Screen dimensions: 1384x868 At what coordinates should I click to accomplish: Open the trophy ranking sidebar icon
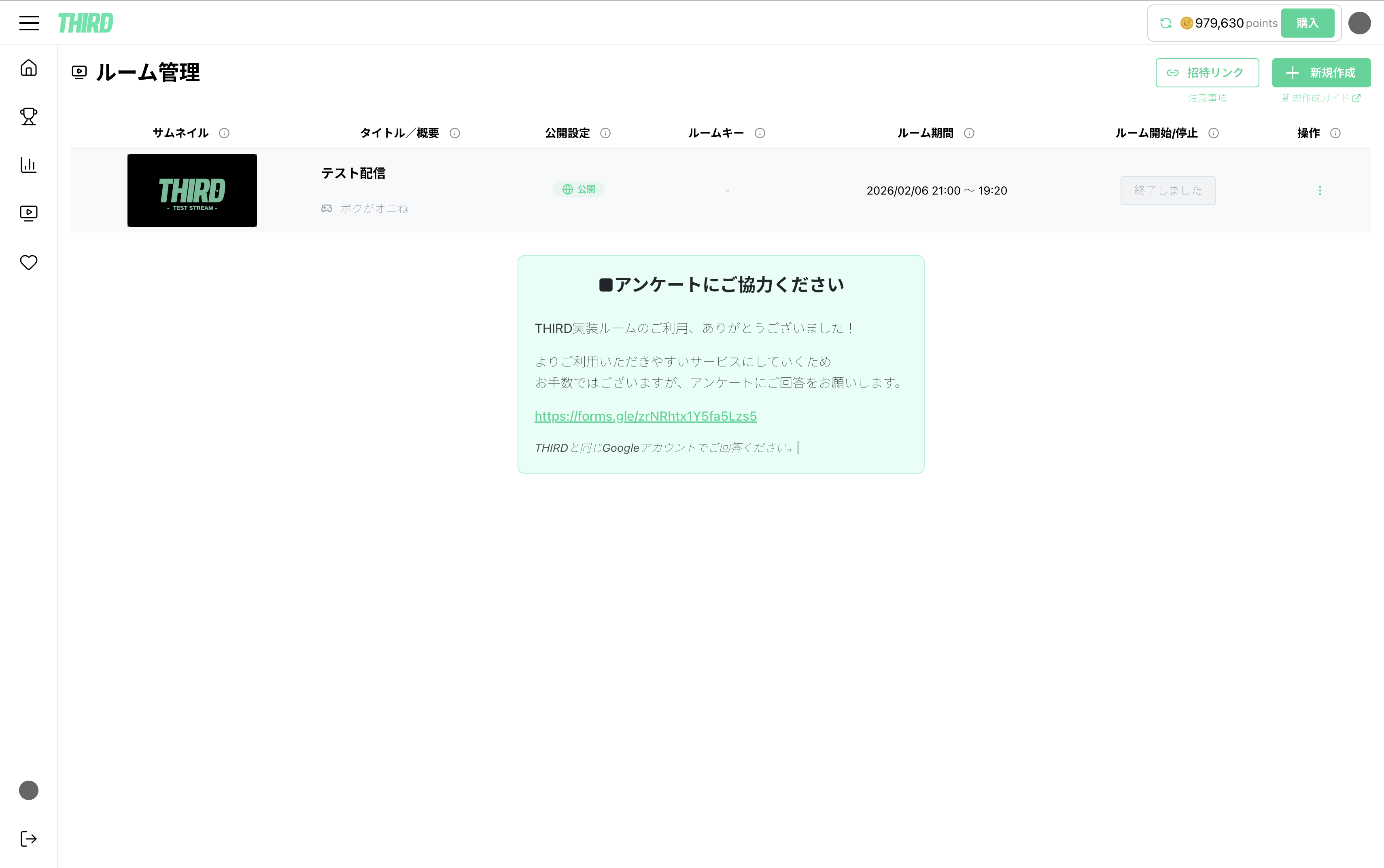[29, 116]
